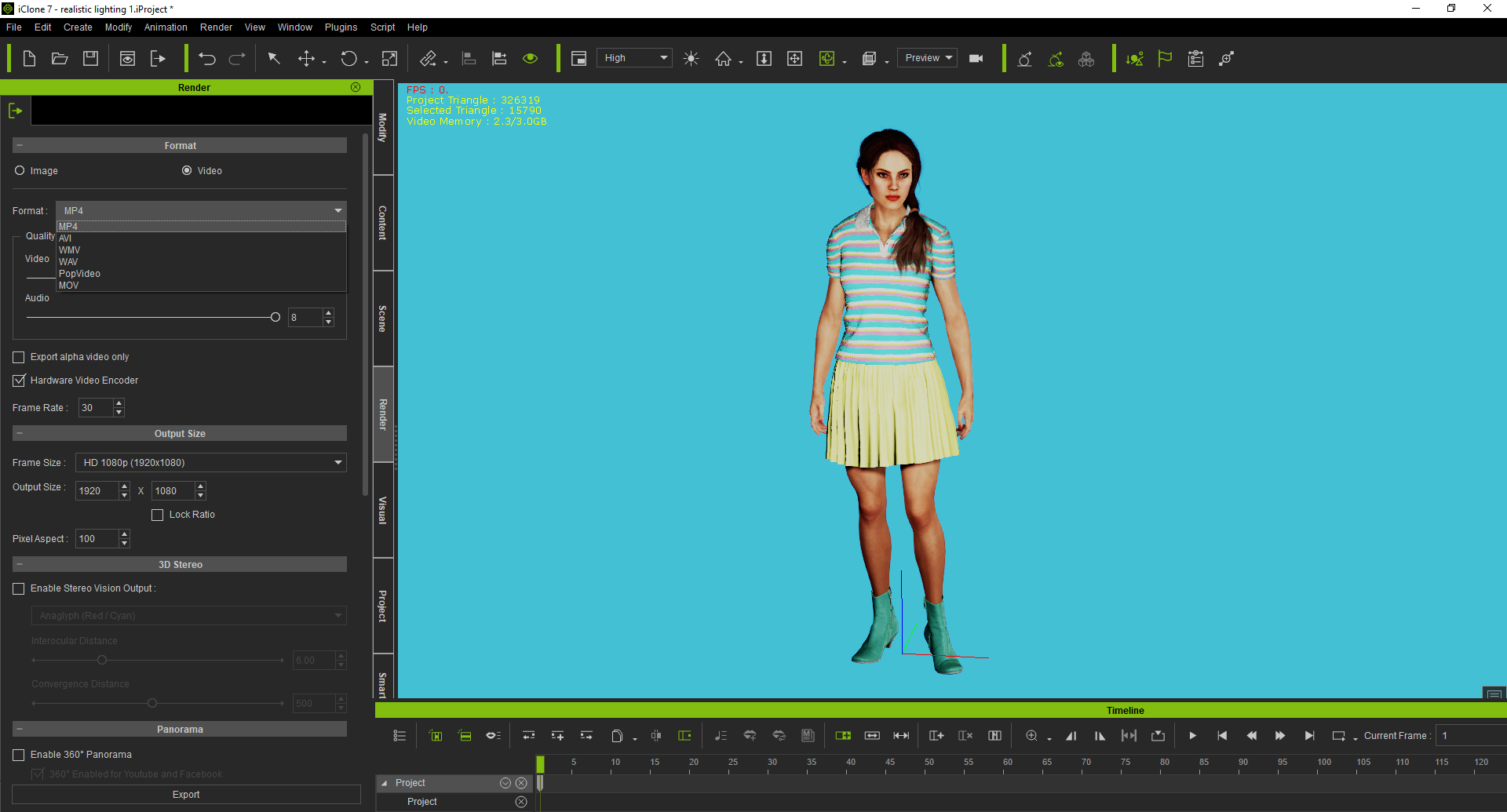Open the Preview mode dropdown
1507x812 pixels.
927,58
